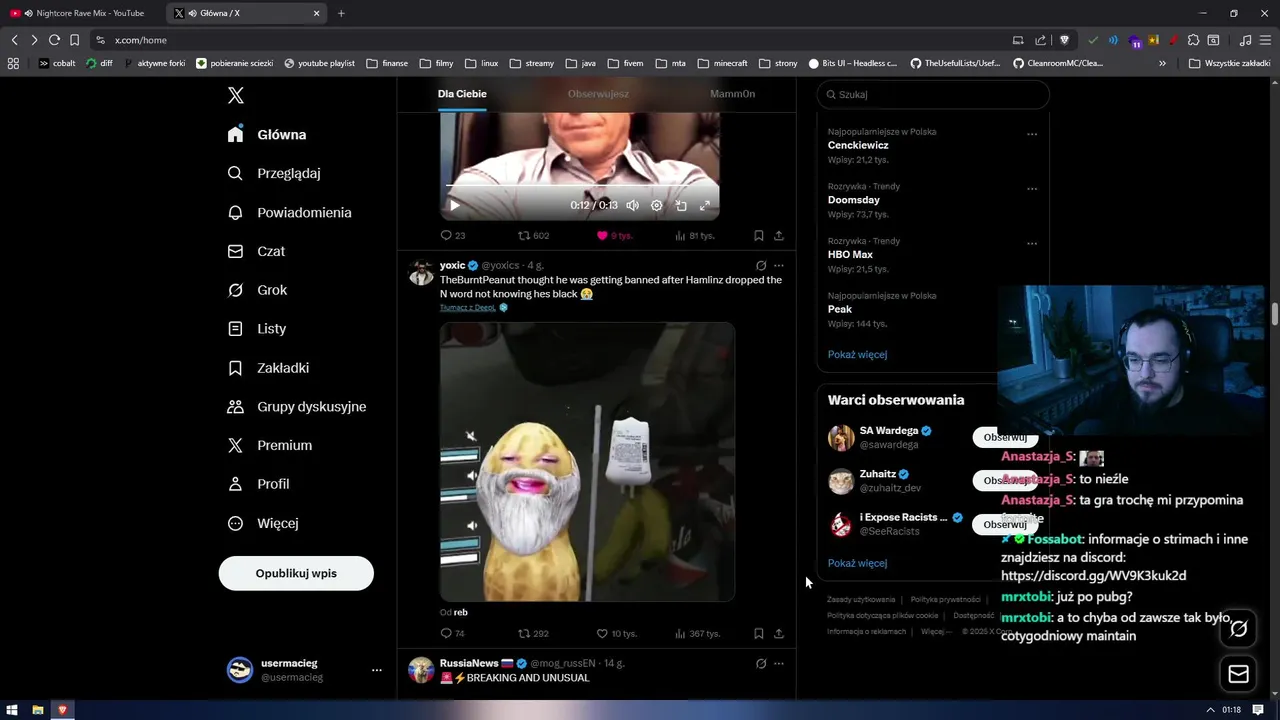Open Grok icon on RussiaNews post
The image size is (1280, 720).
click(x=761, y=664)
